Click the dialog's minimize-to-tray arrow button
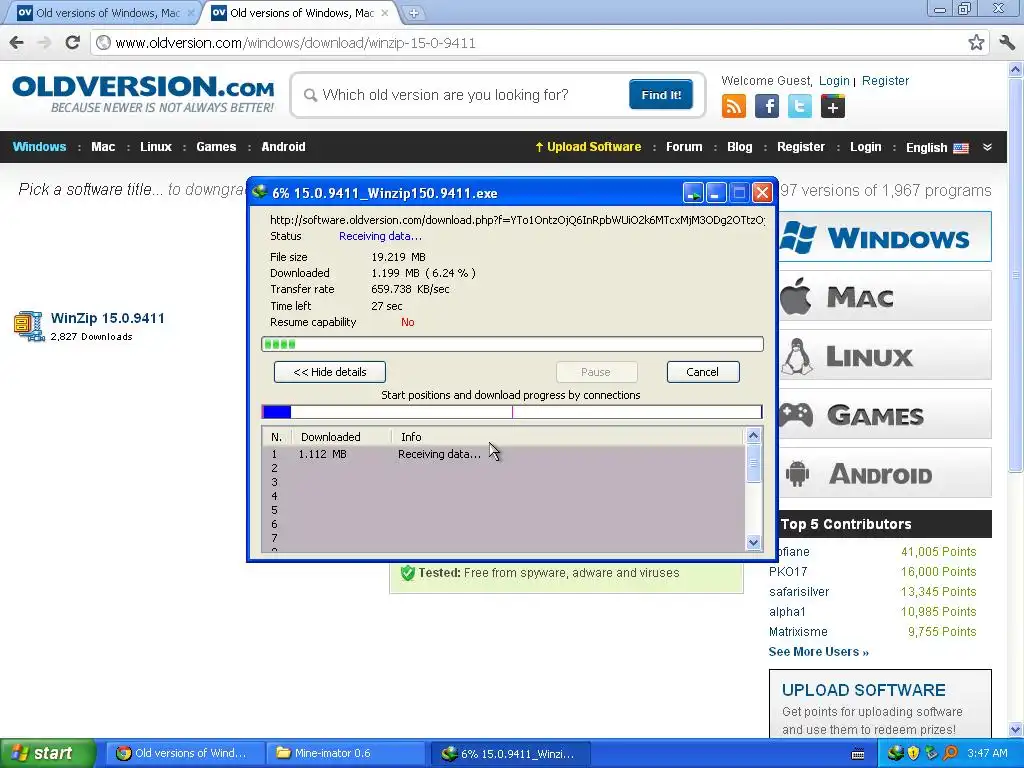 (x=693, y=193)
